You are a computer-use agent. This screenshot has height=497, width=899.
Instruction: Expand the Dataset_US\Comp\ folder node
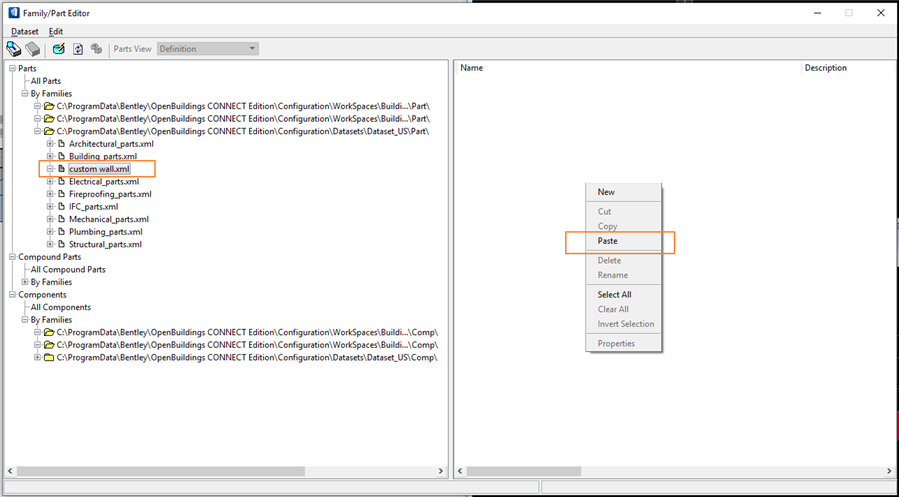click(x=37, y=357)
